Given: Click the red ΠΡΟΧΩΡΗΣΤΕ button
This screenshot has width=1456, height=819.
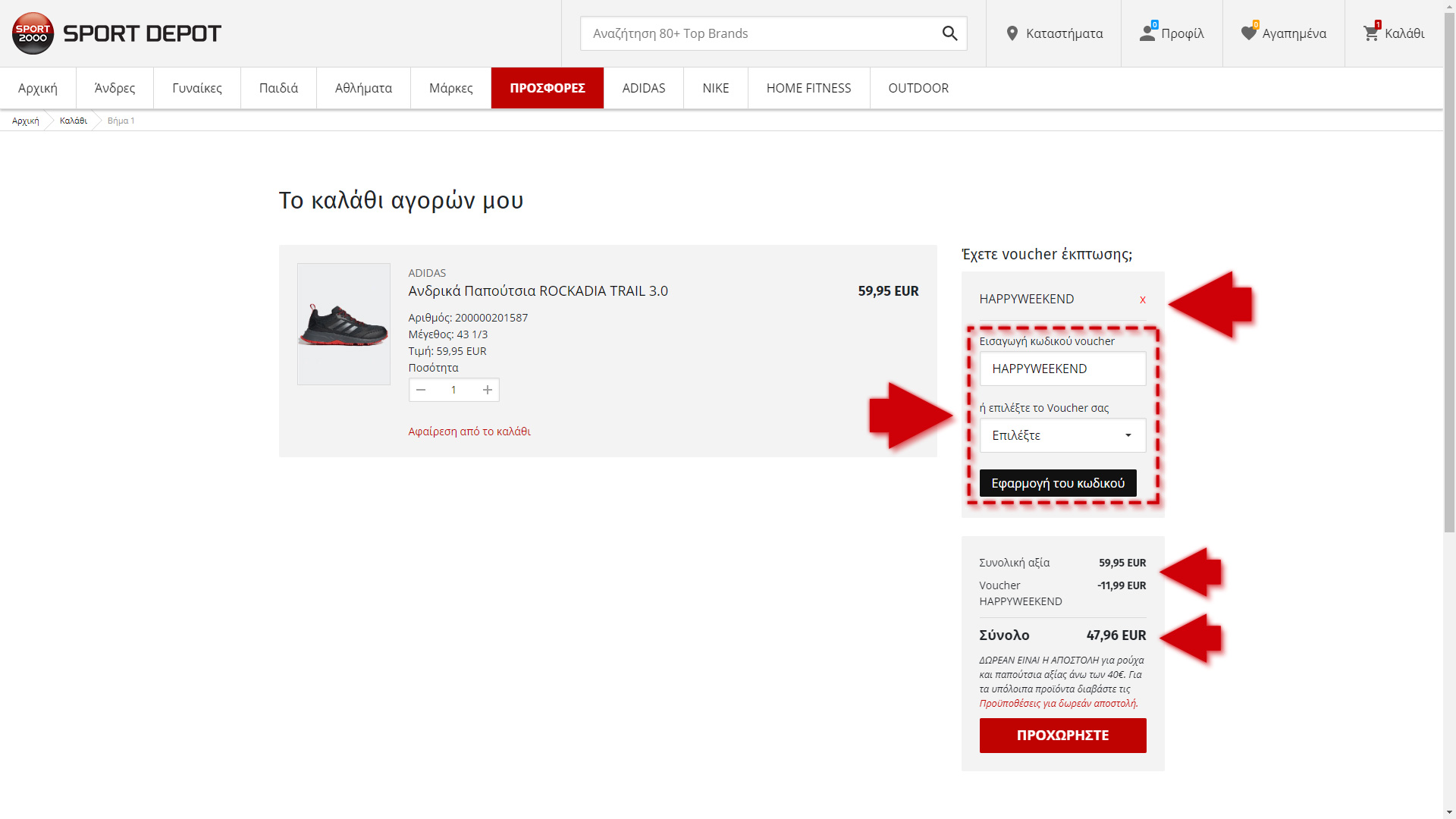Looking at the screenshot, I should (1062, 736).
